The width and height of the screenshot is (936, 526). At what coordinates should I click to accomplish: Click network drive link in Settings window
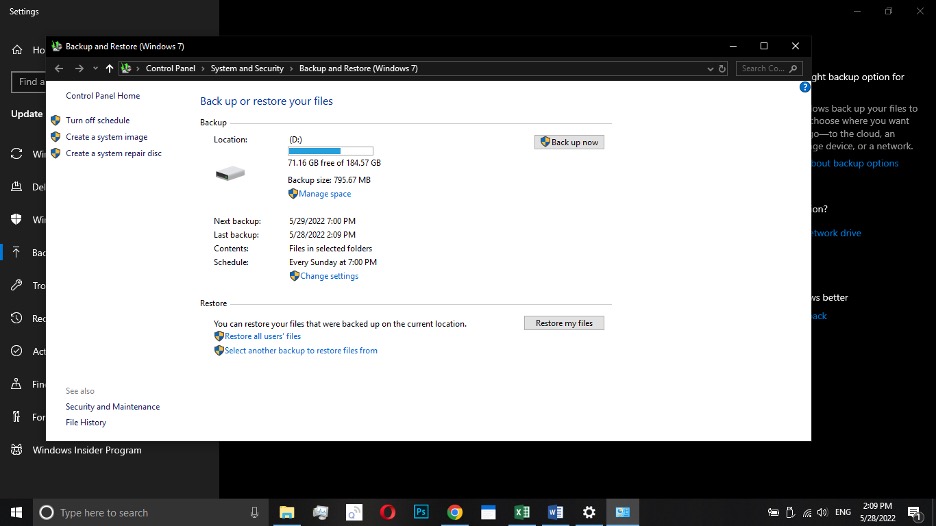[x=836, y=233]
